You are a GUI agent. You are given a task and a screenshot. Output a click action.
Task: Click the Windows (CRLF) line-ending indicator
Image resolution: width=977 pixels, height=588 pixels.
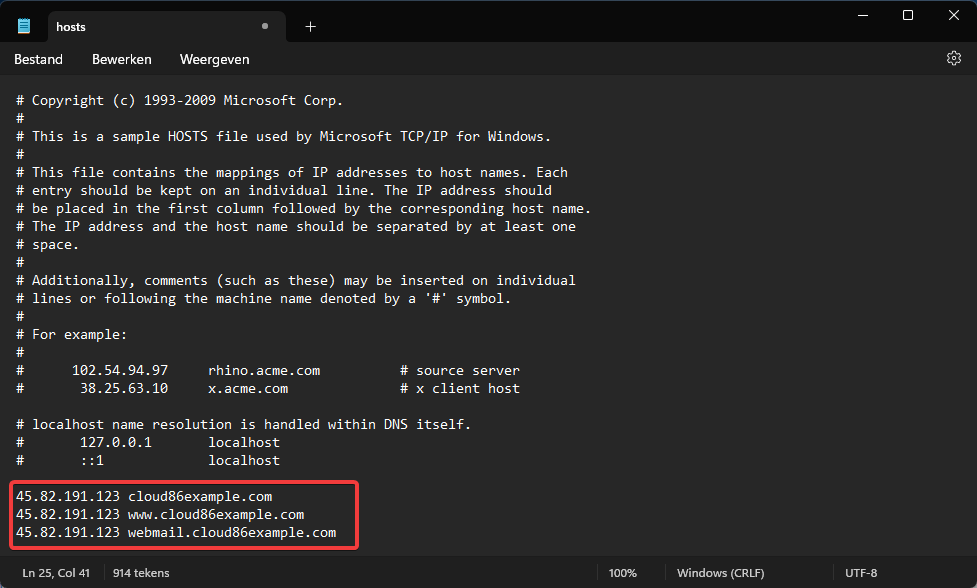720,572
